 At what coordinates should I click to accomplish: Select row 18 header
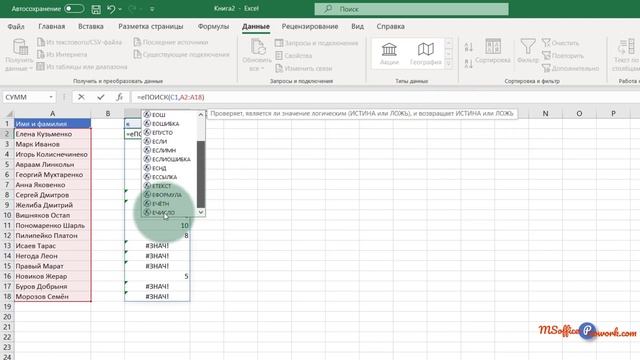click(7, 297)
